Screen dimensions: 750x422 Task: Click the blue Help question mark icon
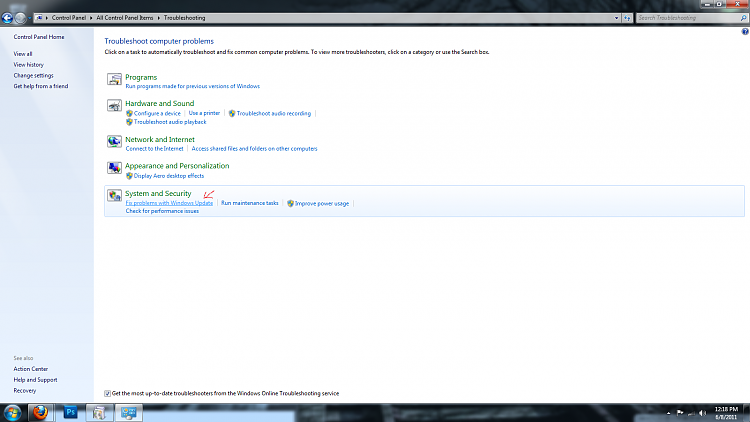click(745, 32)
